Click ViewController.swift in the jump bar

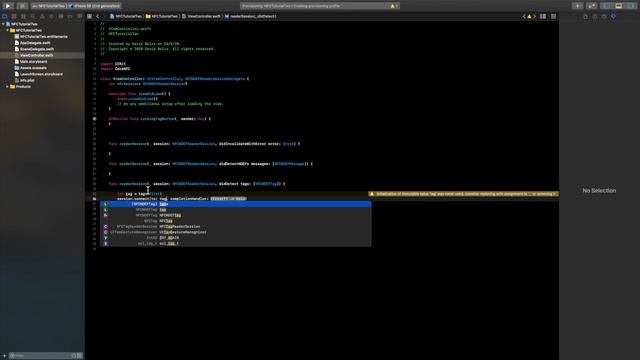(x=201, y=16)
